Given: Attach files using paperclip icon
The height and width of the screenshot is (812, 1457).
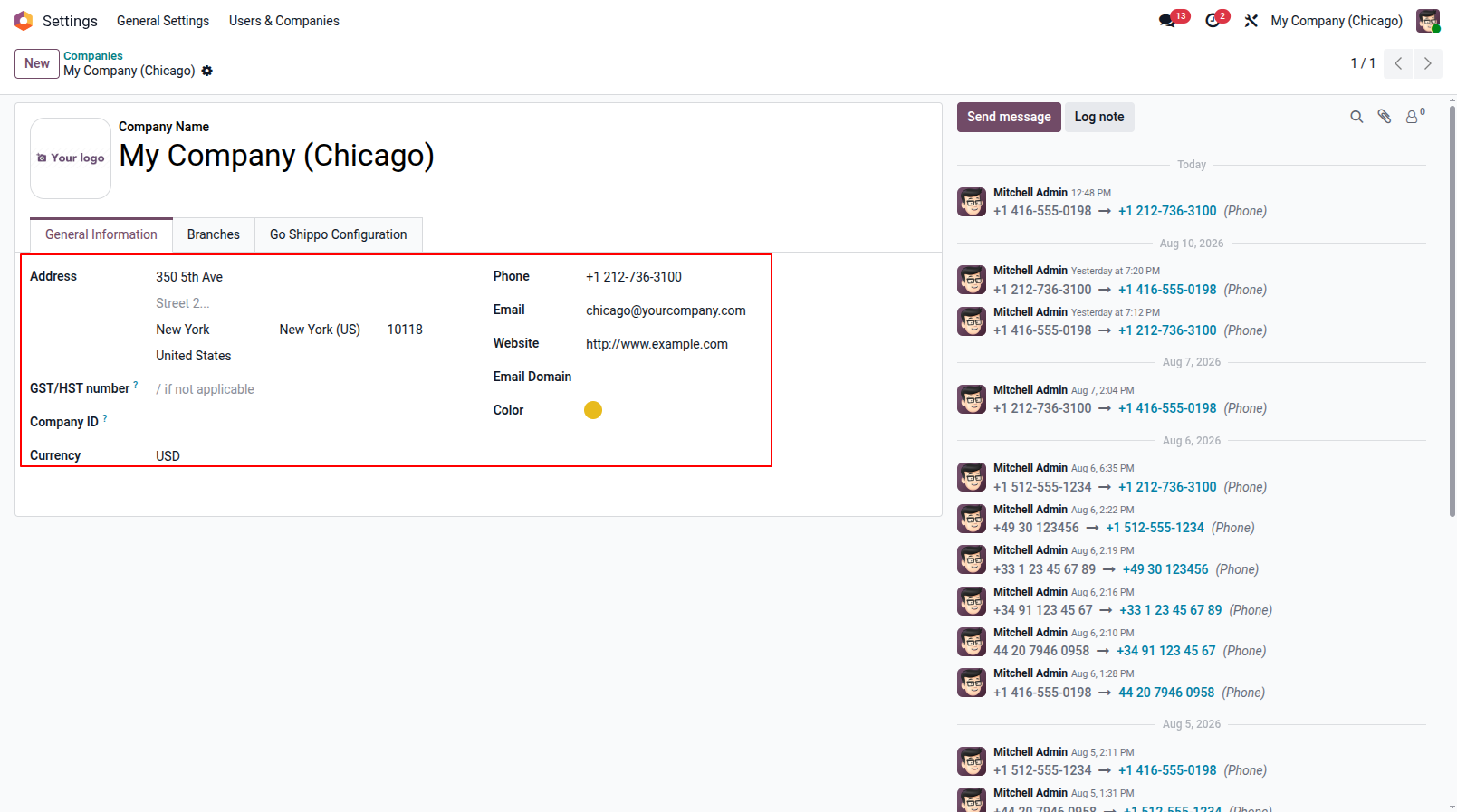Looking at the screenshot, I should [x=1385, y=117].
